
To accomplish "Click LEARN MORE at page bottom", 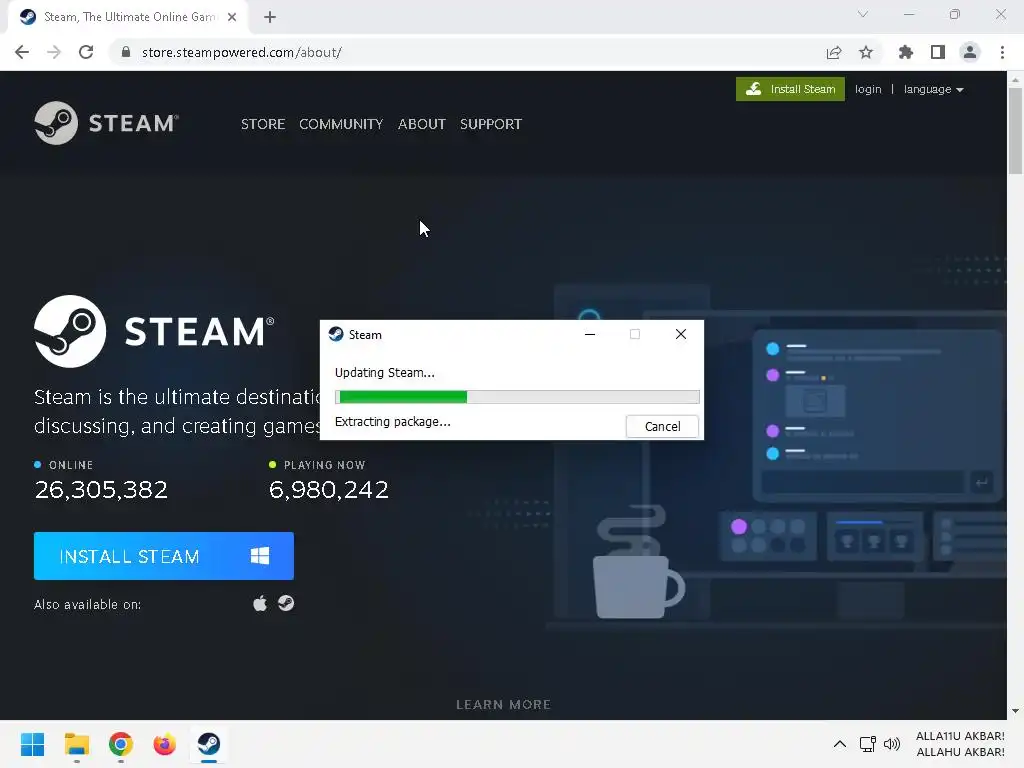I will pyautogui.click(x=504, y=705).
